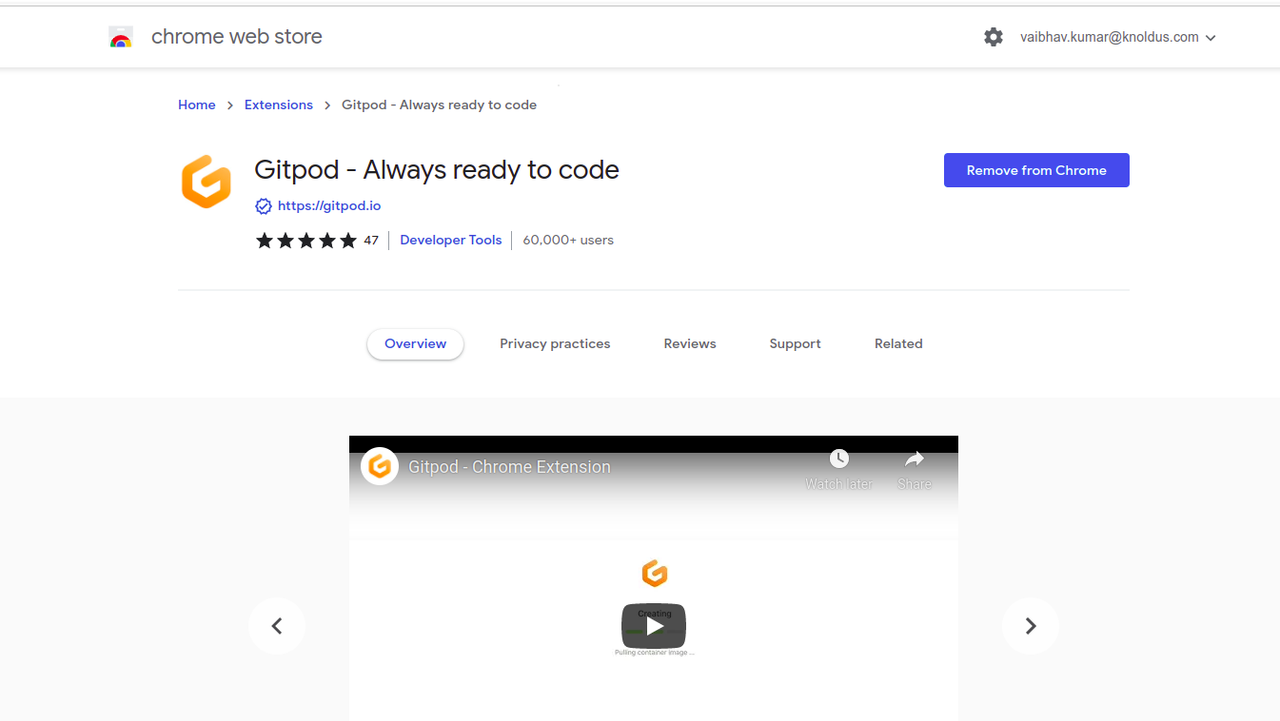Go to Extensions via the breadcrumb
Image resolution: width=1280 pixels, height=721 pixels.
[278, 104]
